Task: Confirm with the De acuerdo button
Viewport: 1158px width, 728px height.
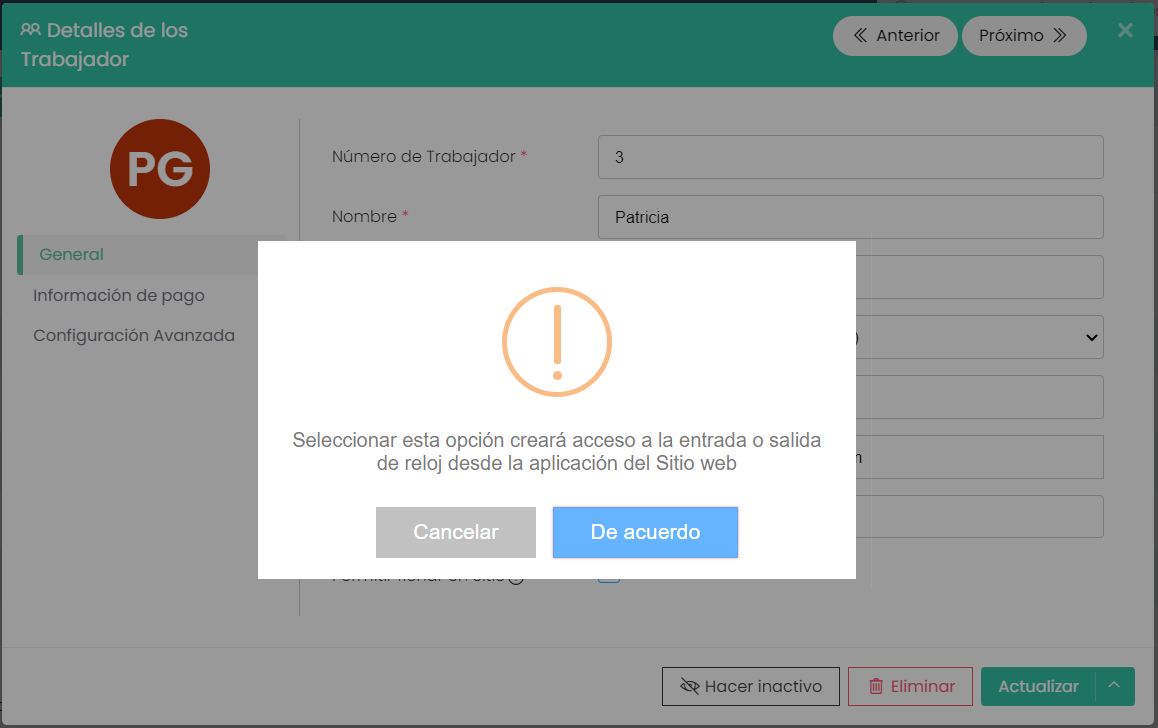Action: (x=645, y=532)
